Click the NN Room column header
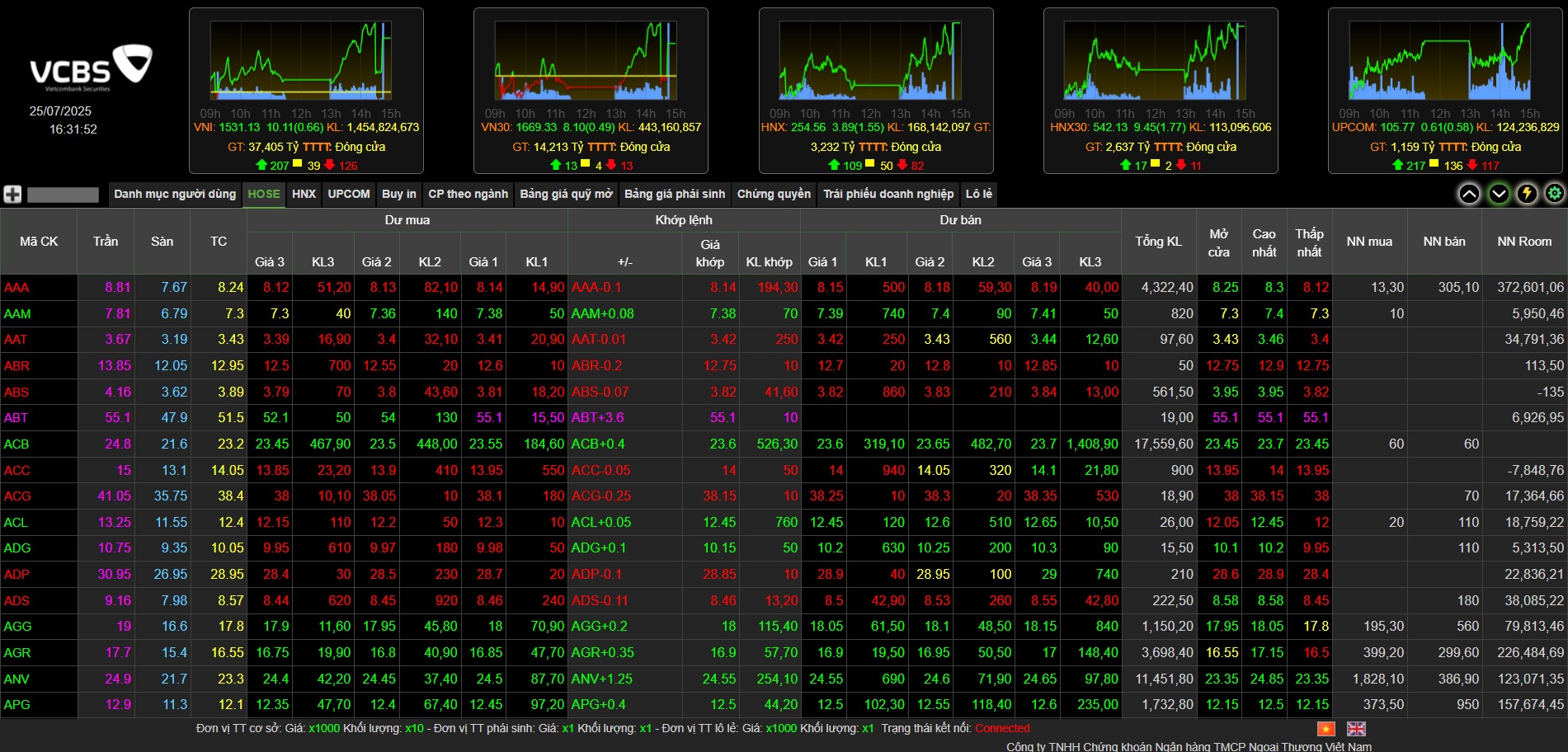Viewport: 1568px width, 752px height. pyautogui.click(x=1524, y=242)
